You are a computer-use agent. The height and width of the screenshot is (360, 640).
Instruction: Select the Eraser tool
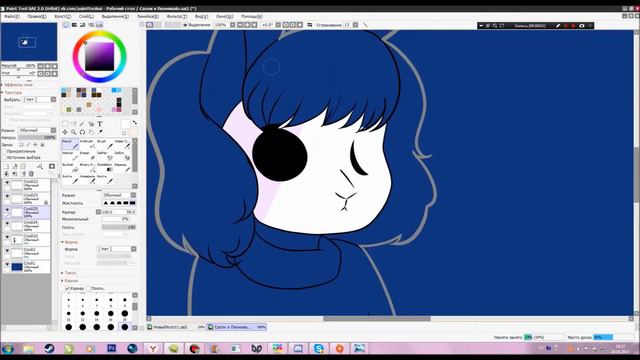click(x=87, y=156)
